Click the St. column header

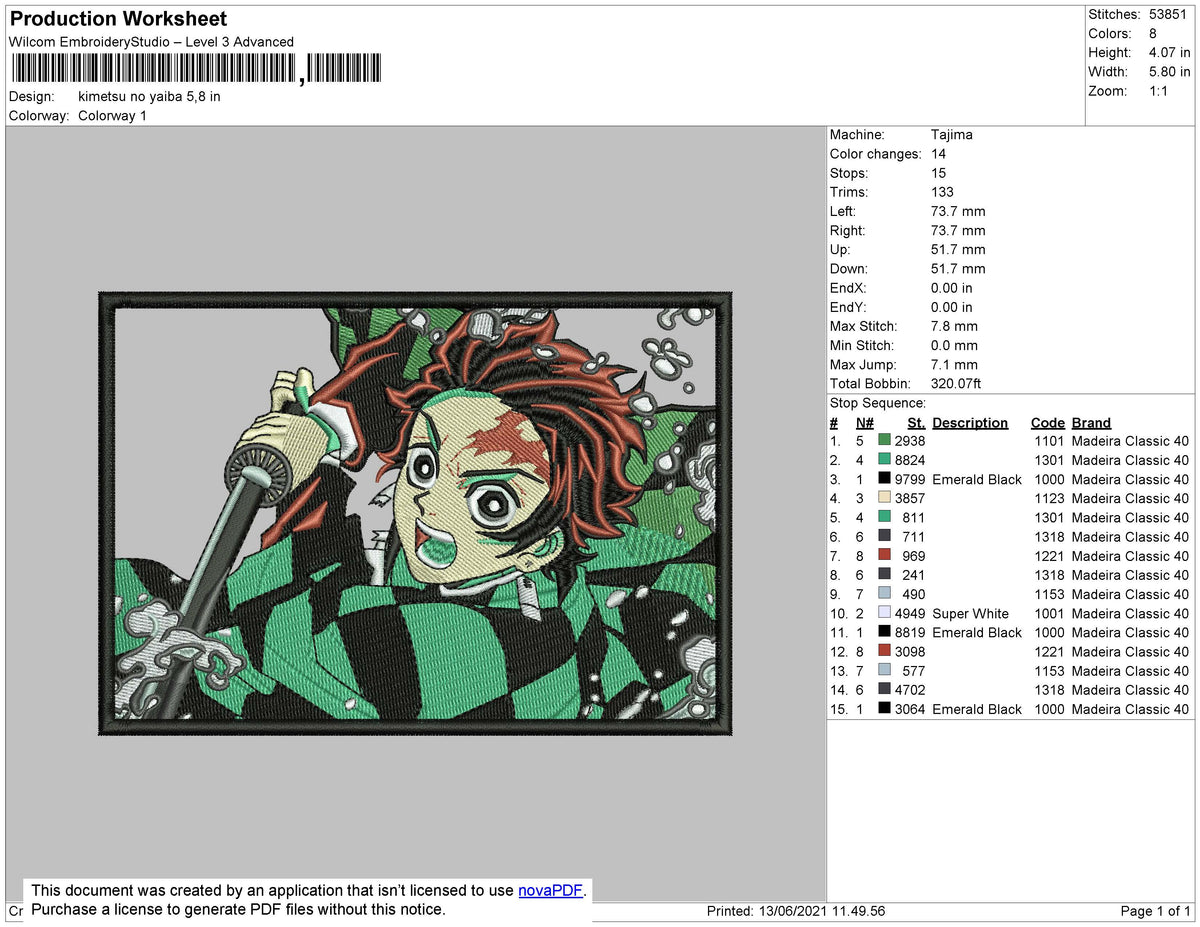[915, 422]
